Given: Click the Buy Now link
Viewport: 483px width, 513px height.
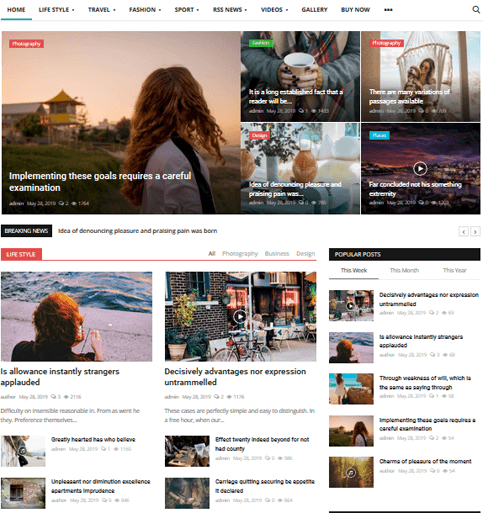Looking at the screenshot, I should [x=355, y=10].
